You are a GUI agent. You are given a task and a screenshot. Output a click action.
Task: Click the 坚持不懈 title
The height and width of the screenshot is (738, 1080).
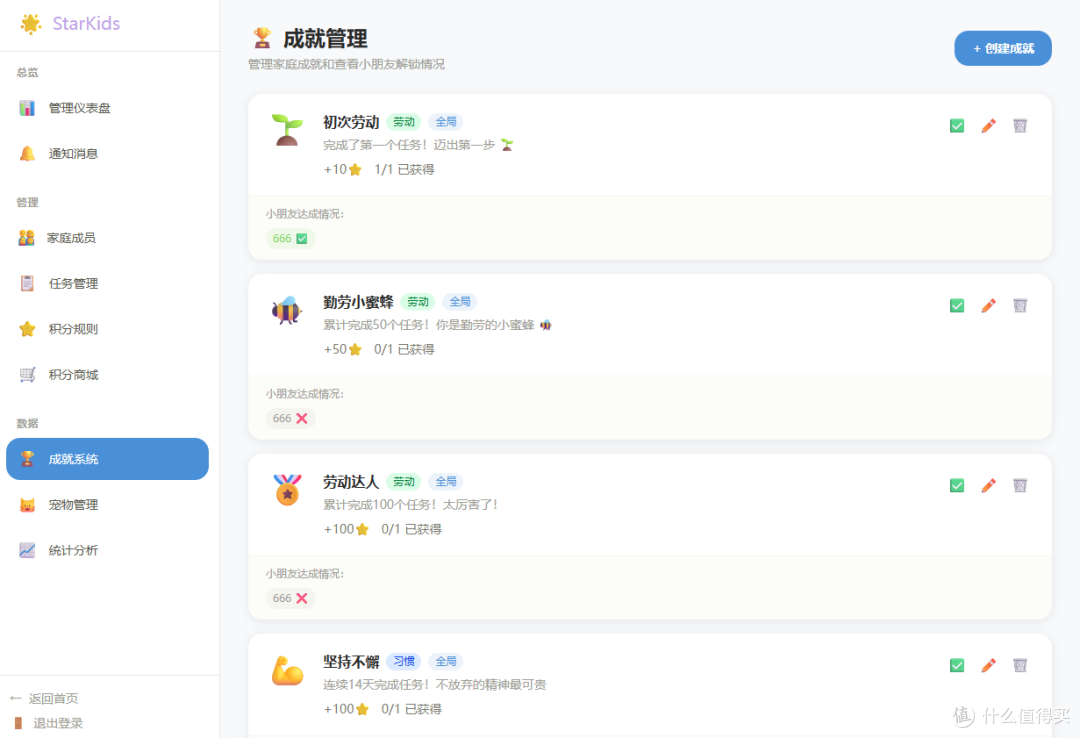coord(351,662)
